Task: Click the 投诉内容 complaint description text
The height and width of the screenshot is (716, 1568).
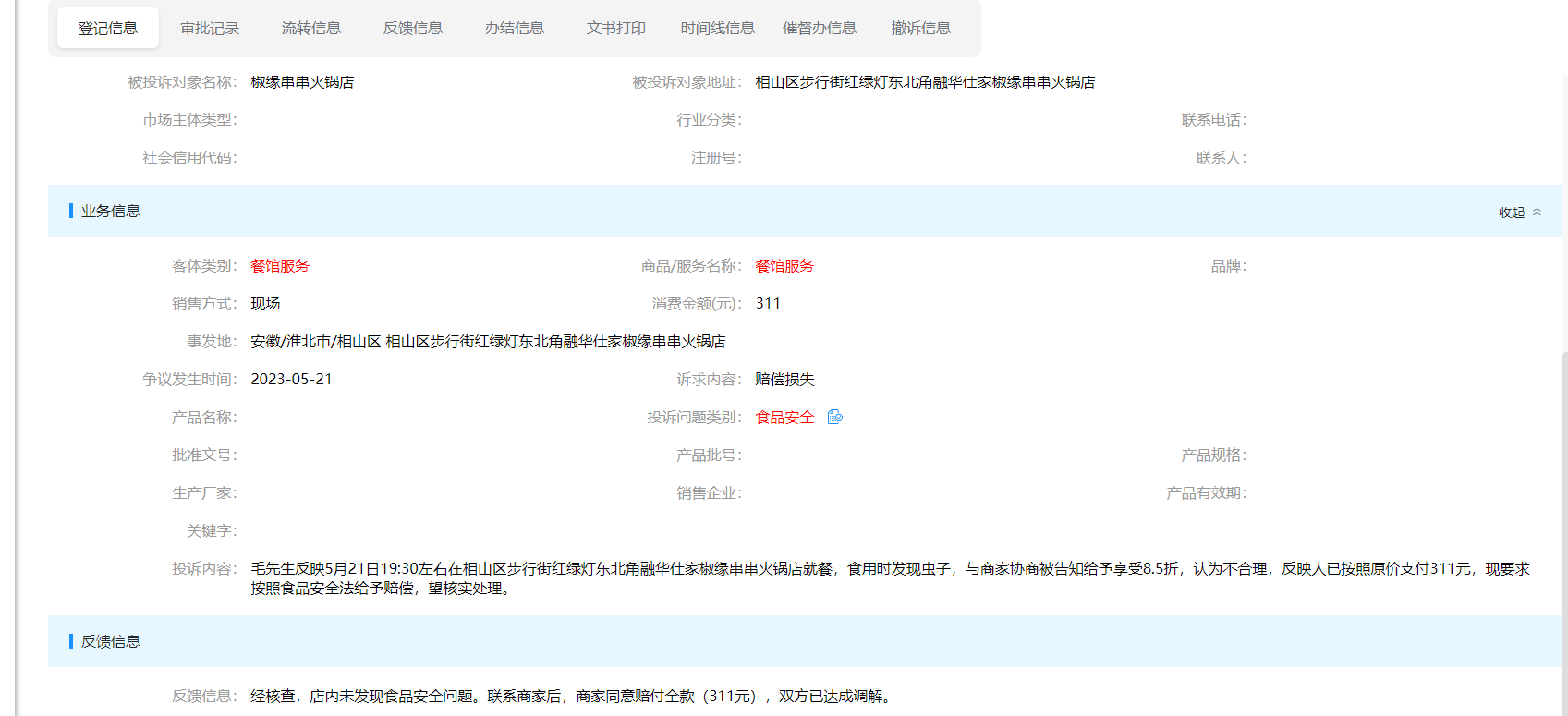Action: coord(890,578)
